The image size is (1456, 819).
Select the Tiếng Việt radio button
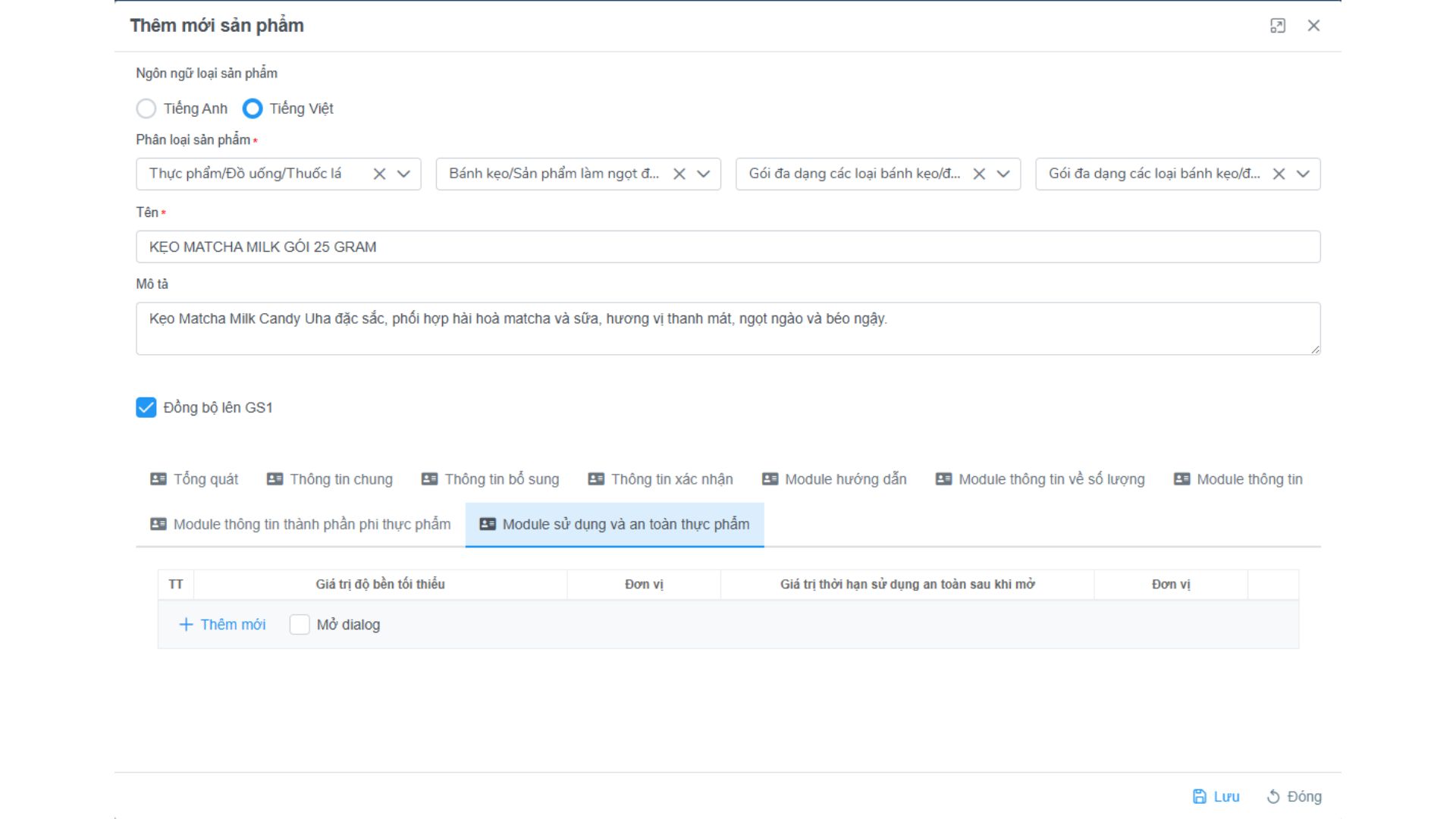(253, 108)
